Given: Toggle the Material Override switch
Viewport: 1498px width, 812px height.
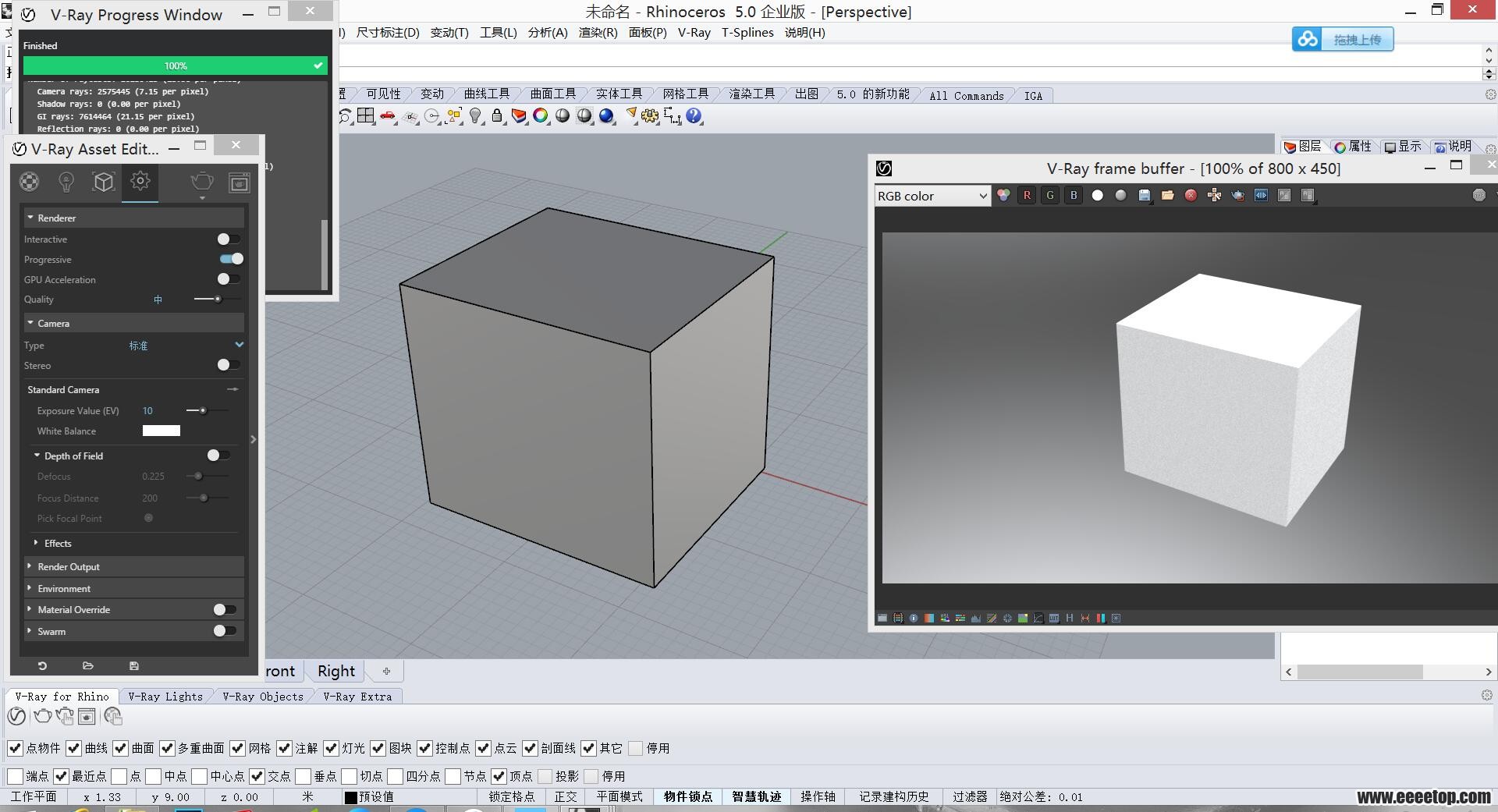Looking at the screenshot, I should [225, 609].
